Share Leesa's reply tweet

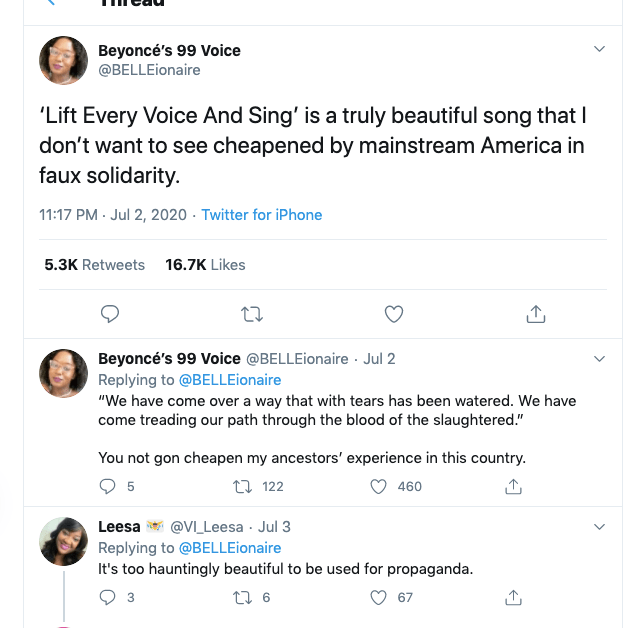click(x=513, y=598)
